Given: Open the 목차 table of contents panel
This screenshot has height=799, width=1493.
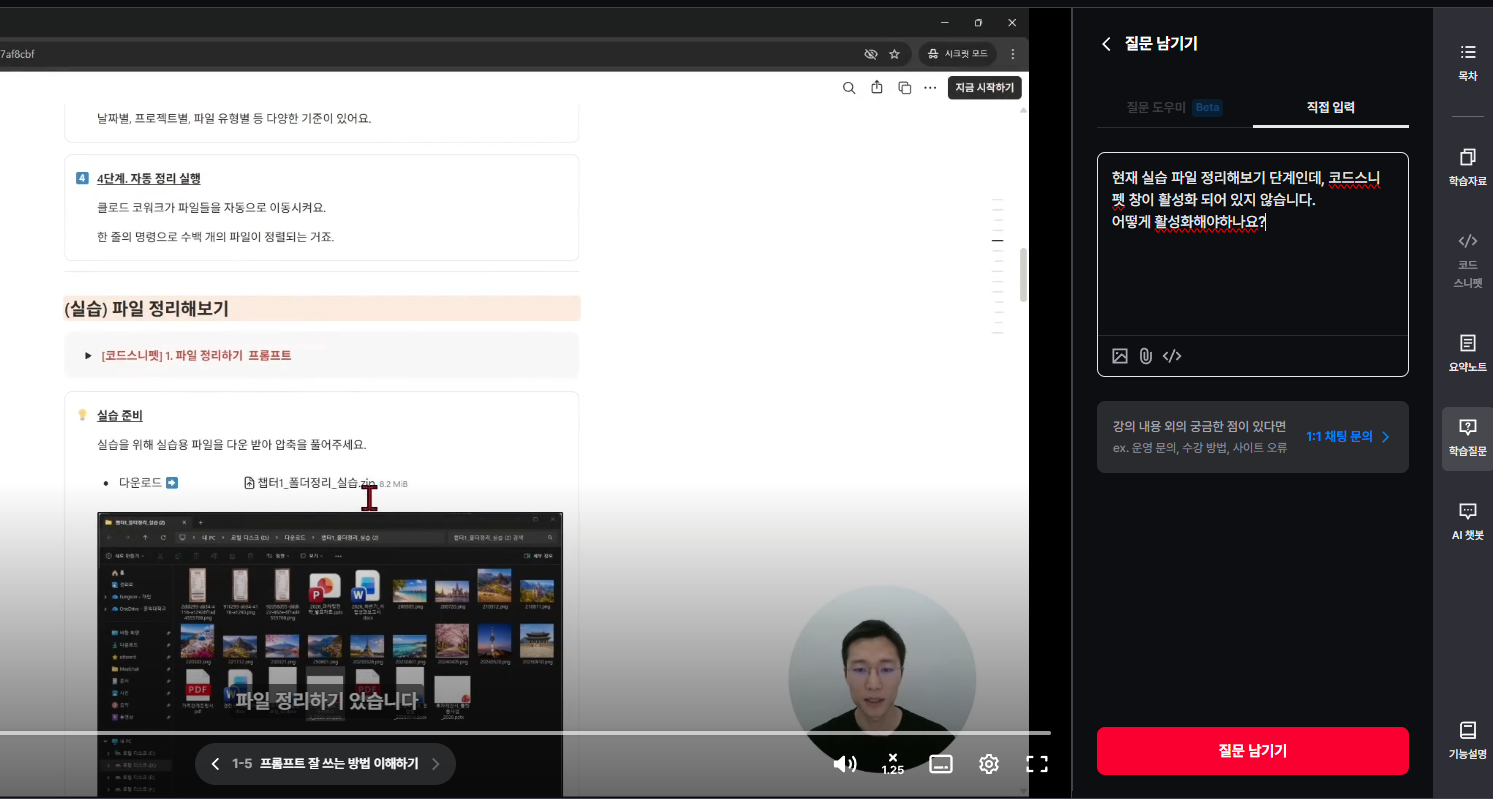Looking at the screenshot, I should tap(1467, 62).
